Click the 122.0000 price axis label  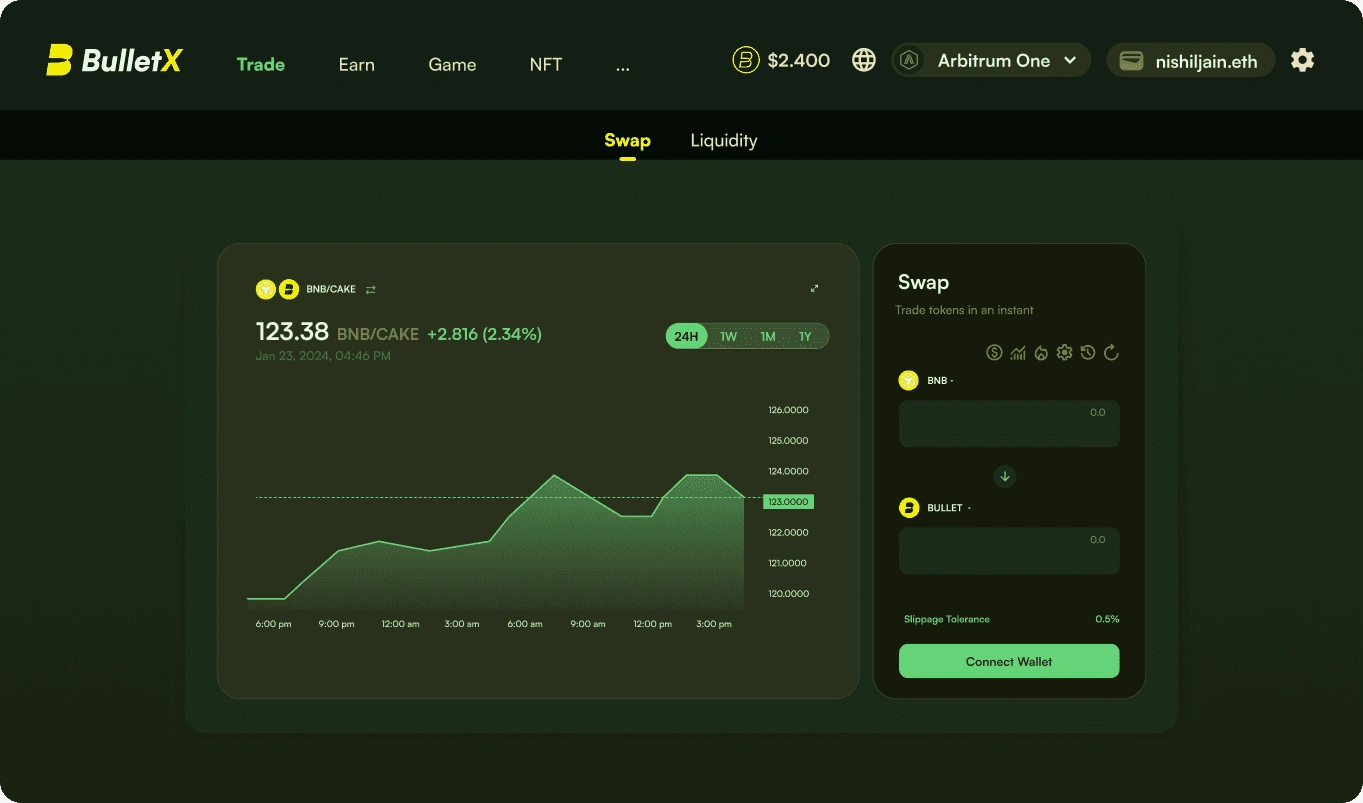pos(788,532)
